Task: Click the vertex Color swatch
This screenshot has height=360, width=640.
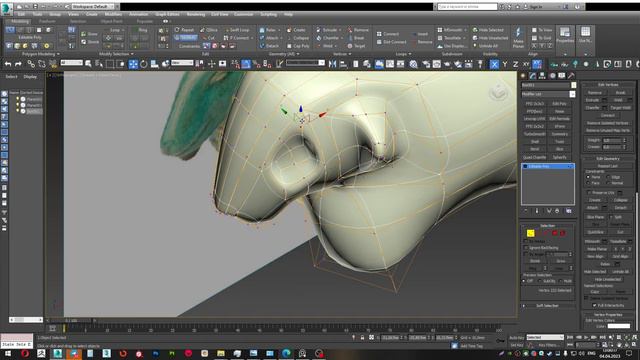Action: [619, 326]
